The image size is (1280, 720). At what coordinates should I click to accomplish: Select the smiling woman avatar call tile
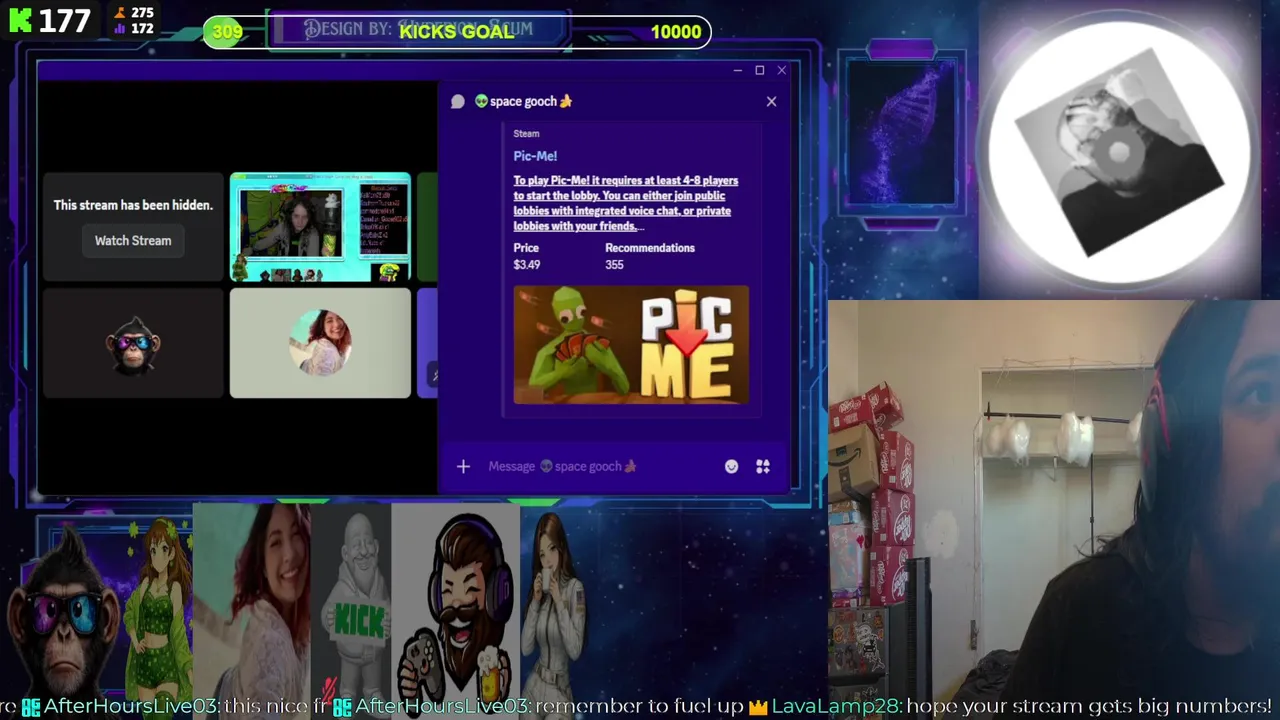tap(320, 343)
